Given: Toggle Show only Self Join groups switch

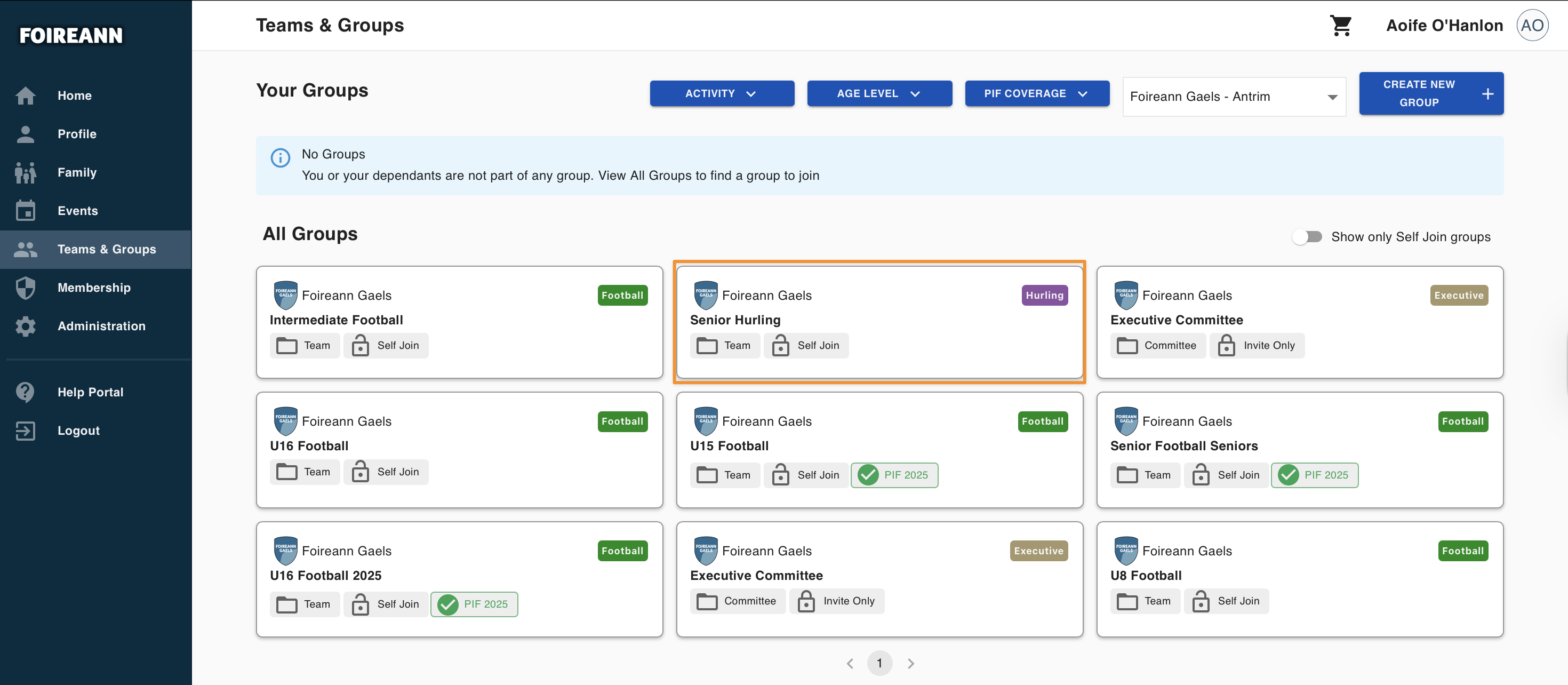Looking at the screenshot, I should click(1307, 237).
